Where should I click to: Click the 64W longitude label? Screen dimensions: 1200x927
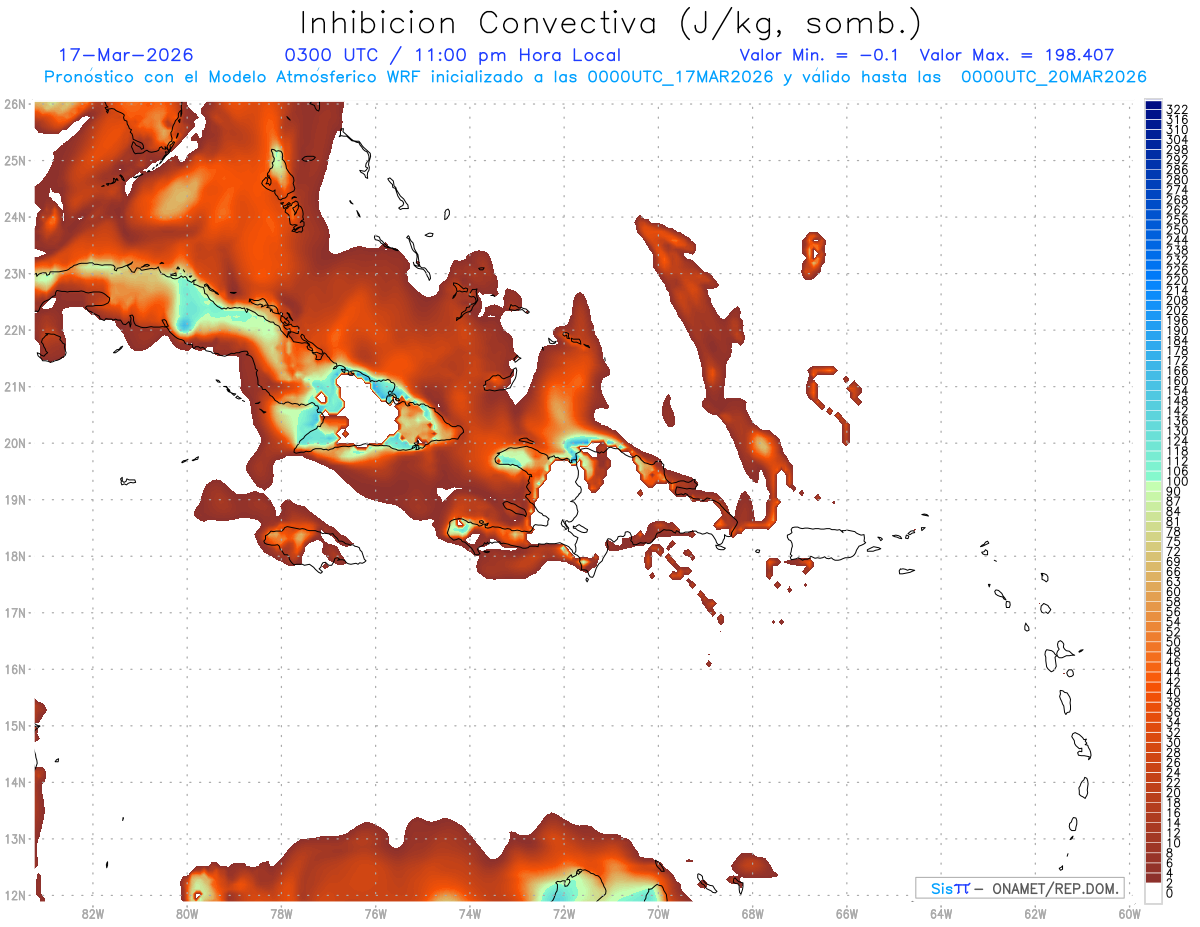(941, 913)
